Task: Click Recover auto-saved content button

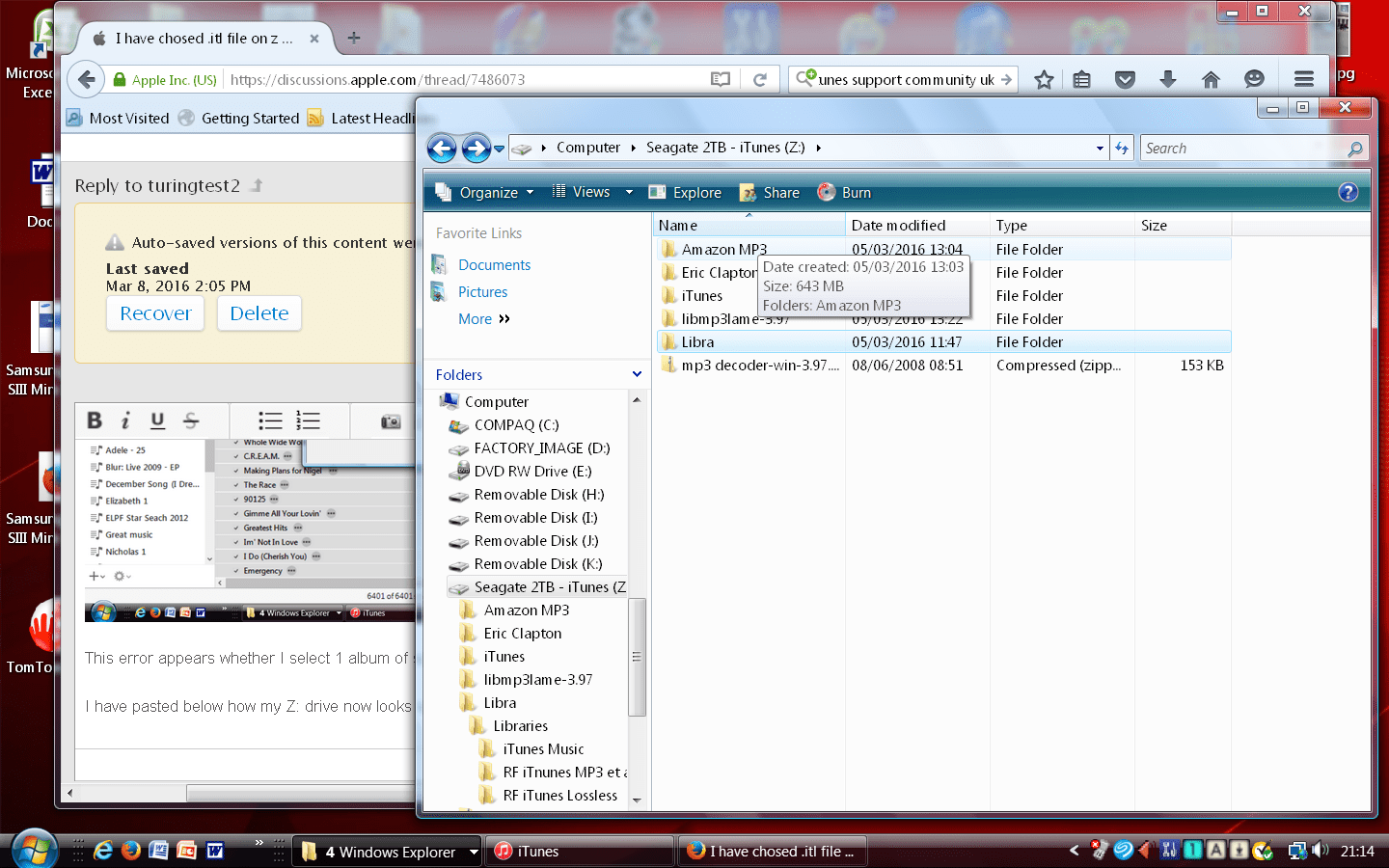Action: [155, 313]
